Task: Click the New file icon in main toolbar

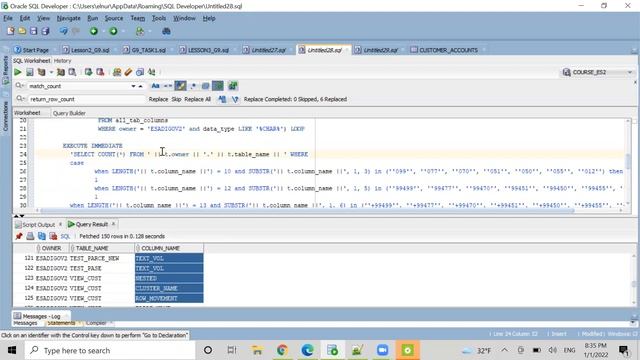Action: [x=11, y=31]
